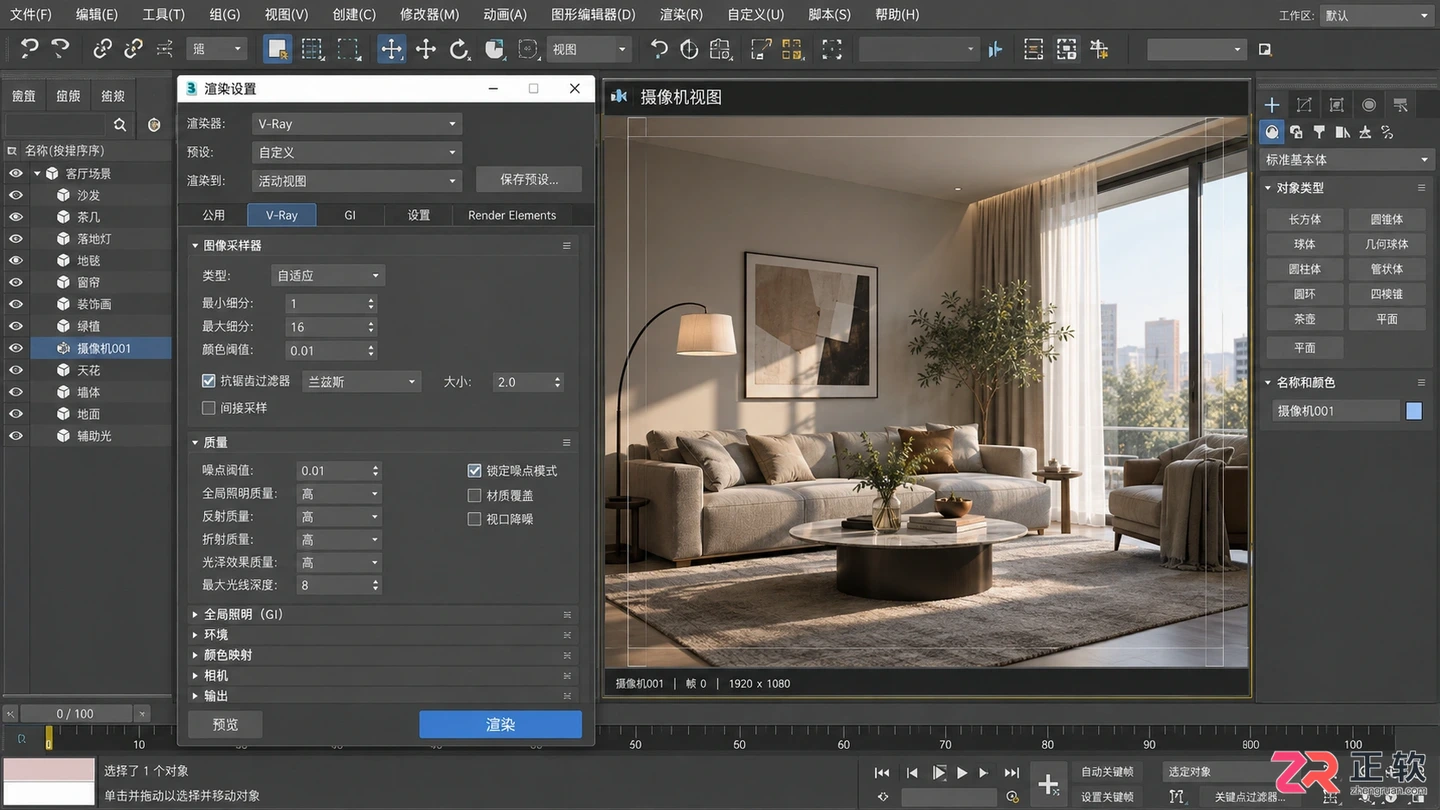Activate the Select and Move tool

(391, 48)
